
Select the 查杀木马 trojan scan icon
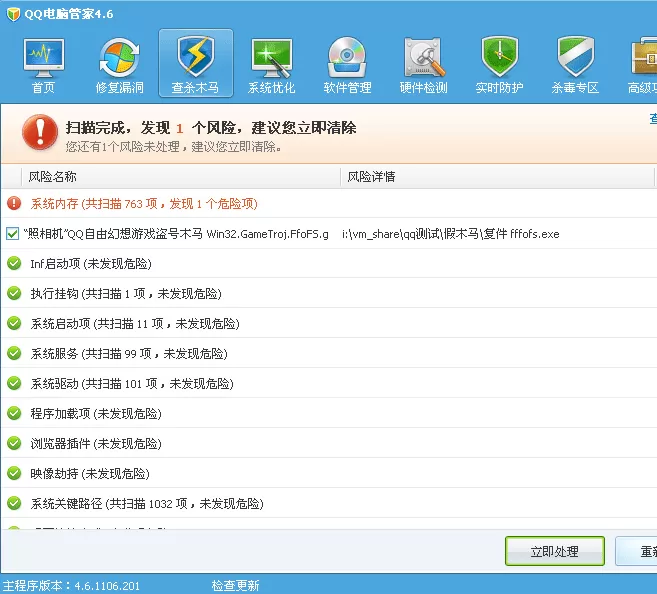point(196,63)
